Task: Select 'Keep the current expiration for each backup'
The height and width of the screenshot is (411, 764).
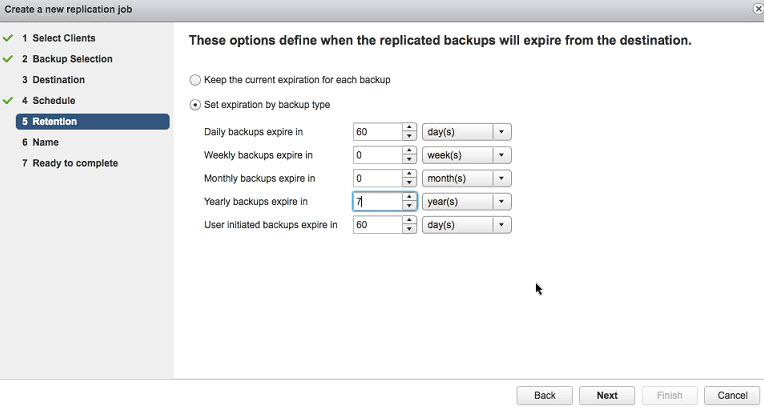Action: point(194,80)
